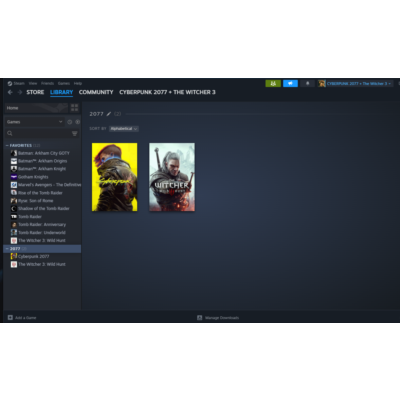Screen dimensions: 400x400
Task: Click the recent clock icon next to Games
Action: [x=70, y=122]
